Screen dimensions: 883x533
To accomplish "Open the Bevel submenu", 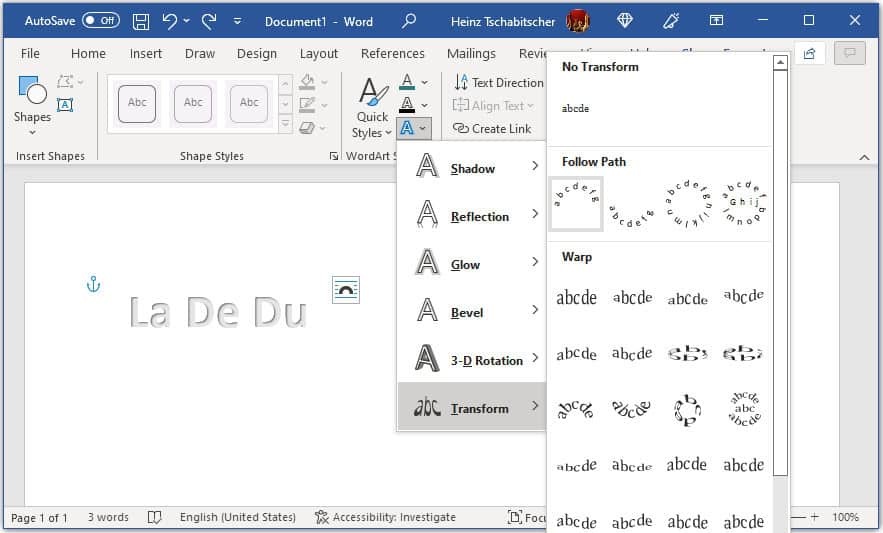I will (x=472, y=312).
